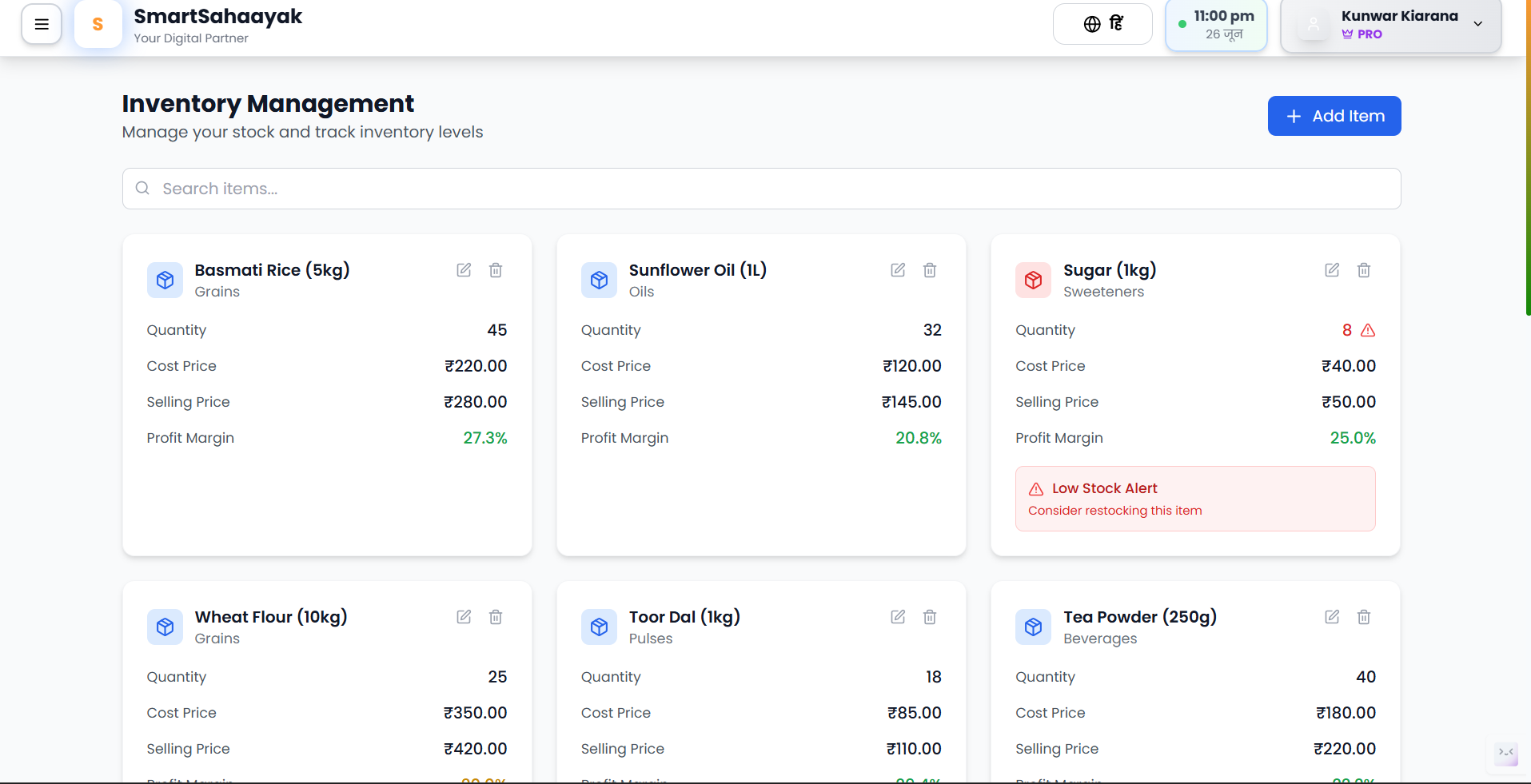Click Basmati Rice quantity value 45
Screen dimensions: 1531x784
(x=497, y=330)
